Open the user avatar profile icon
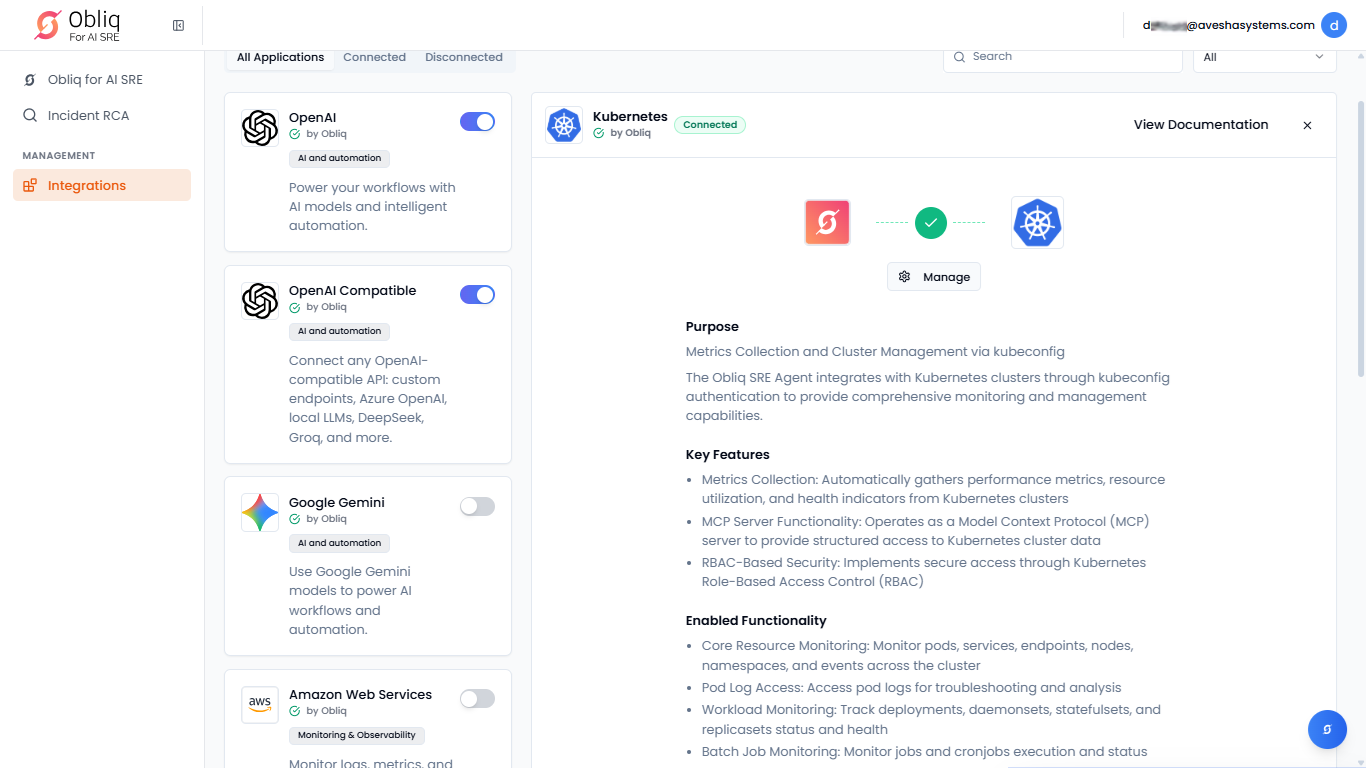This screenshot has height=768, width=1366. (1333, 25)
